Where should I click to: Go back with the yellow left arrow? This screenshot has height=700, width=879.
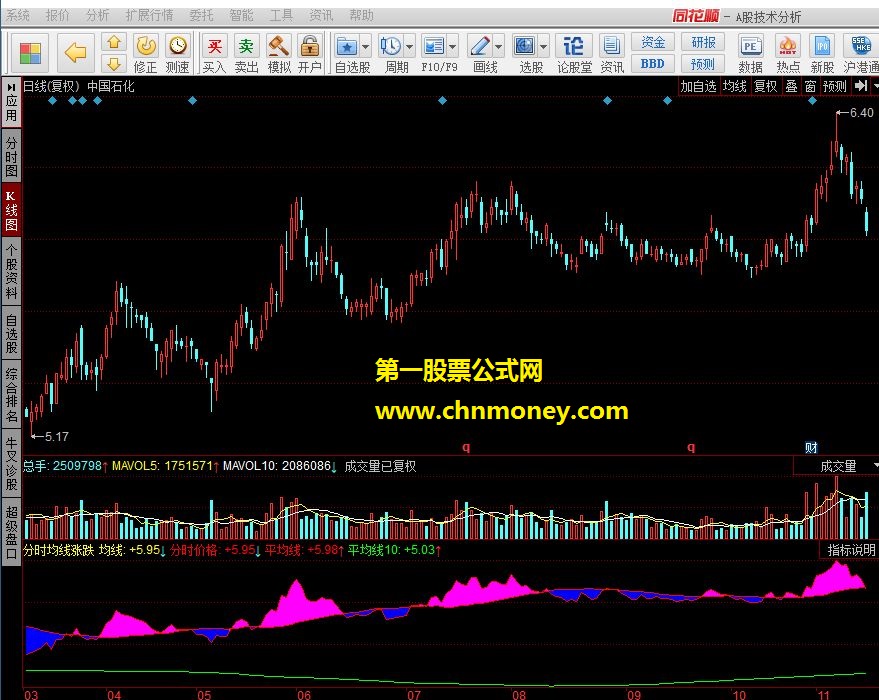(x=75, y=53)
